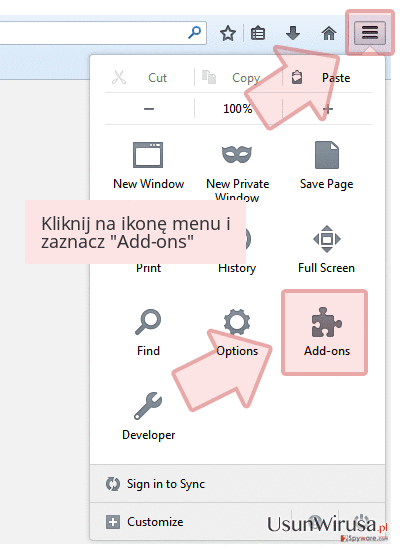Click Sign in to Sync

click(x=155, y=484)
